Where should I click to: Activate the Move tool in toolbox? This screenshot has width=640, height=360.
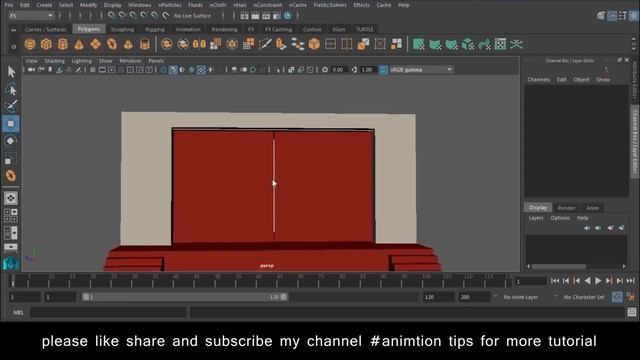11,124
